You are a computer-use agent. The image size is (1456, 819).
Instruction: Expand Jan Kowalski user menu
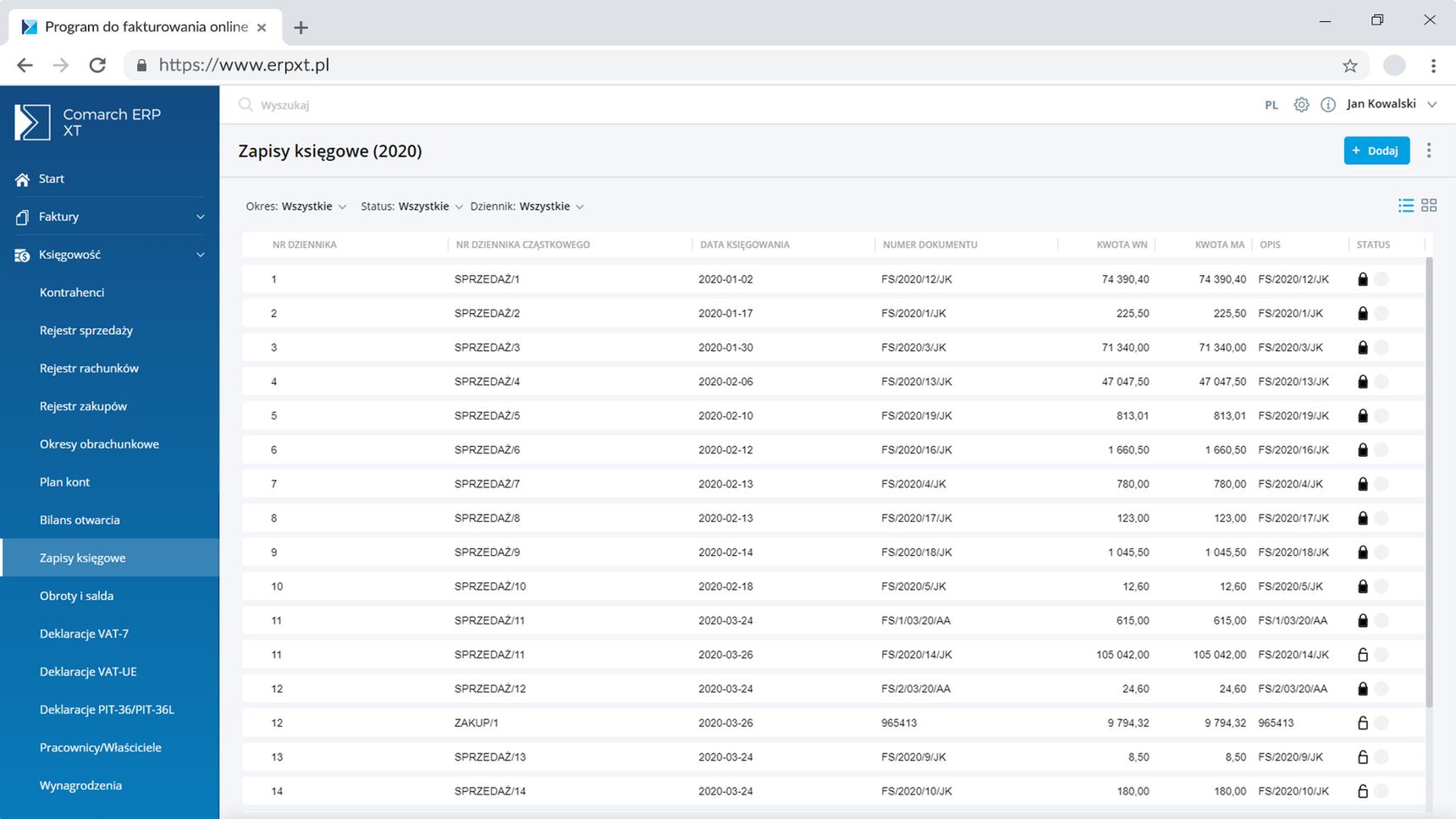(1392, 104)
